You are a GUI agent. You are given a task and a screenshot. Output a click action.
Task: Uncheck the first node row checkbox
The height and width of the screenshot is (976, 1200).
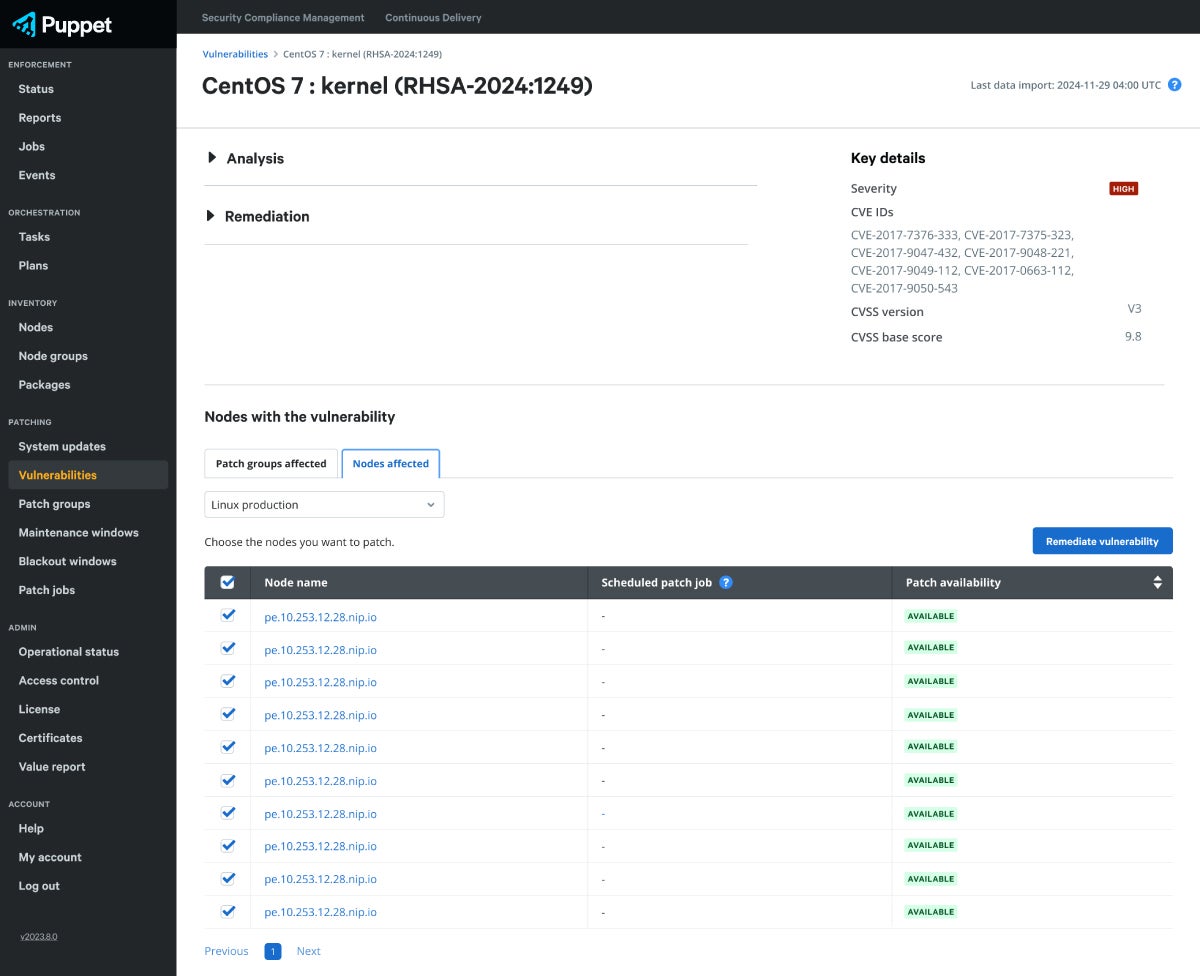click(228, 615)
